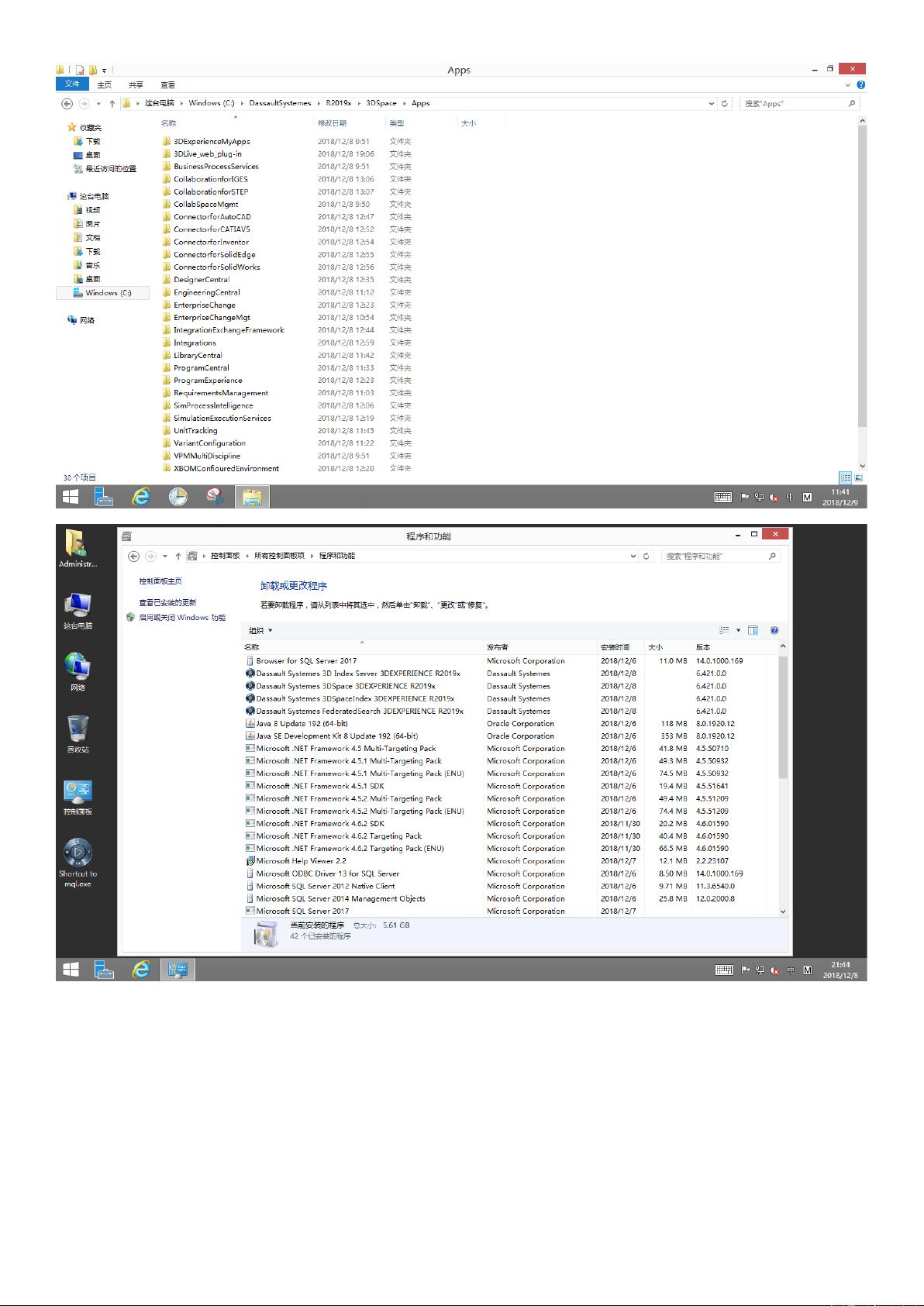Open view options dropdown arrow in Programs and Features

tap(738, 630)
